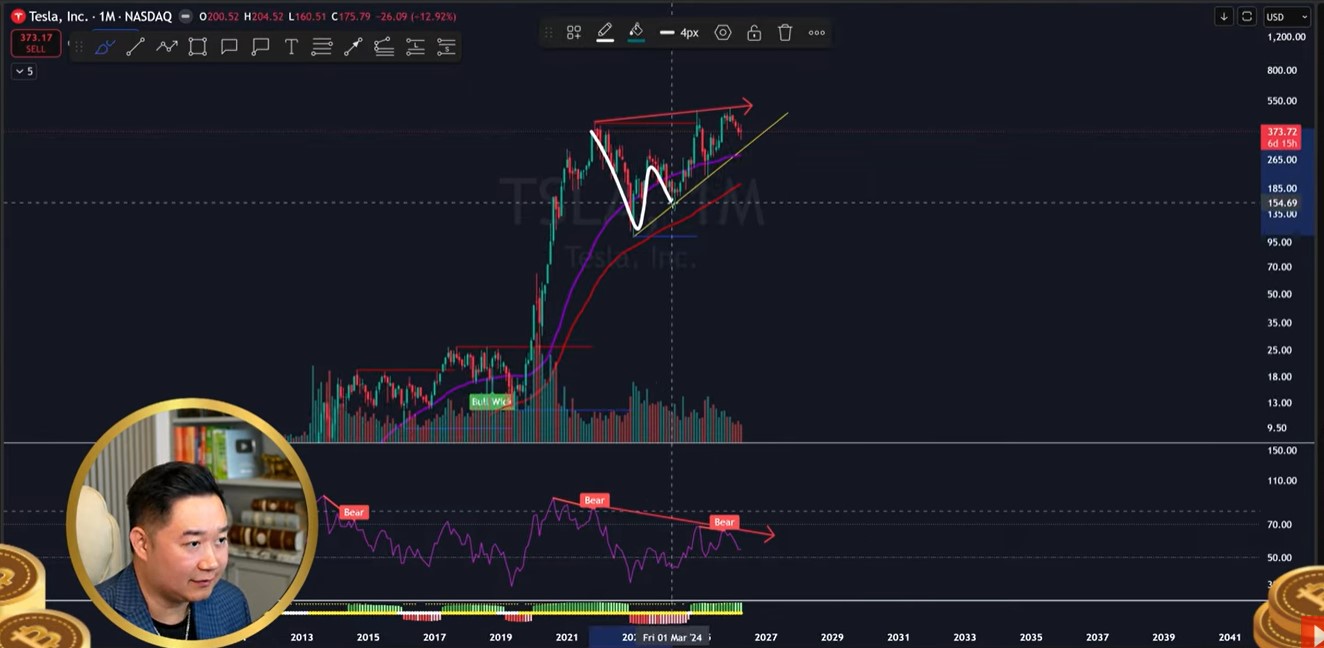Toggle the lock on selected drawing
The height and width of the screenshot is (648, 1324).
pyautogui.click(x=754, y=33)
